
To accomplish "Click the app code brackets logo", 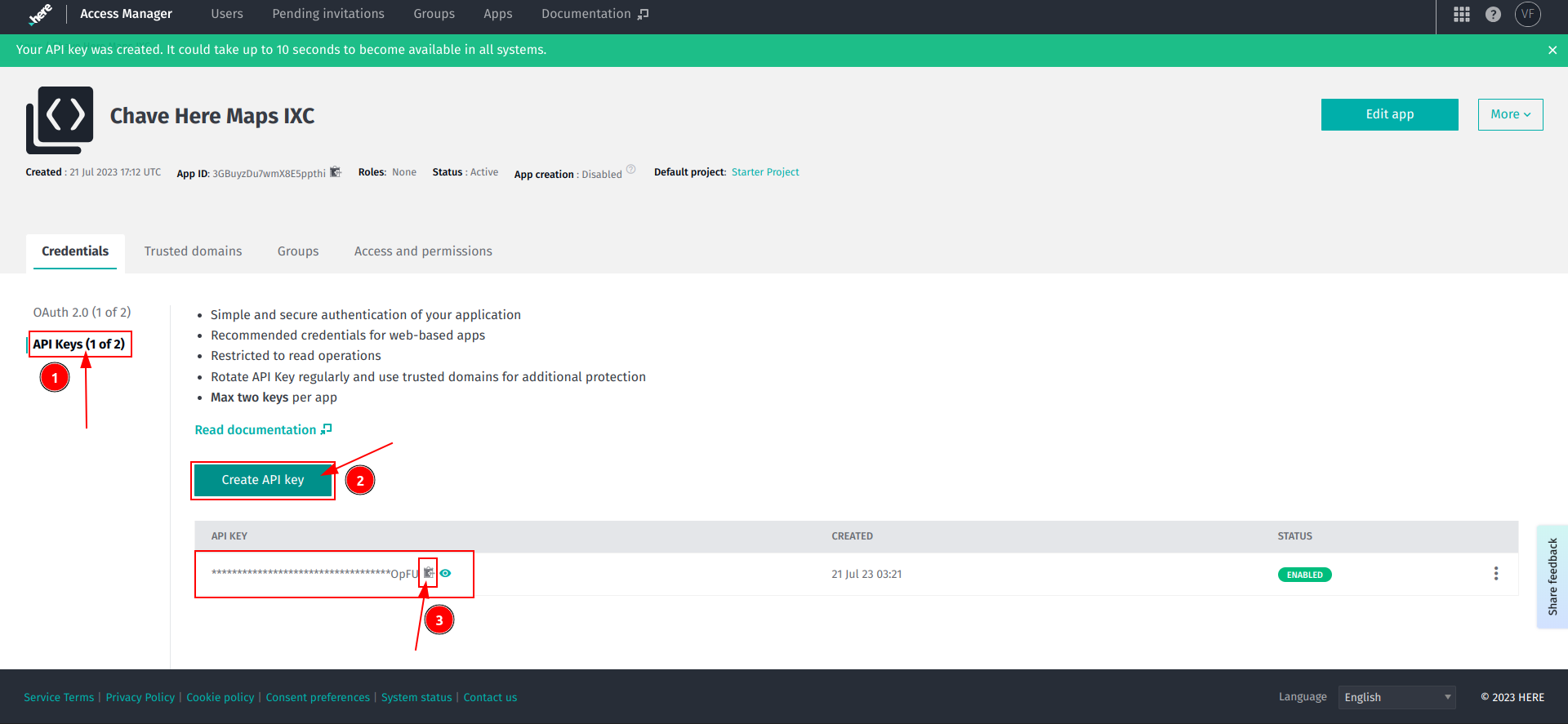I will 60,120.
